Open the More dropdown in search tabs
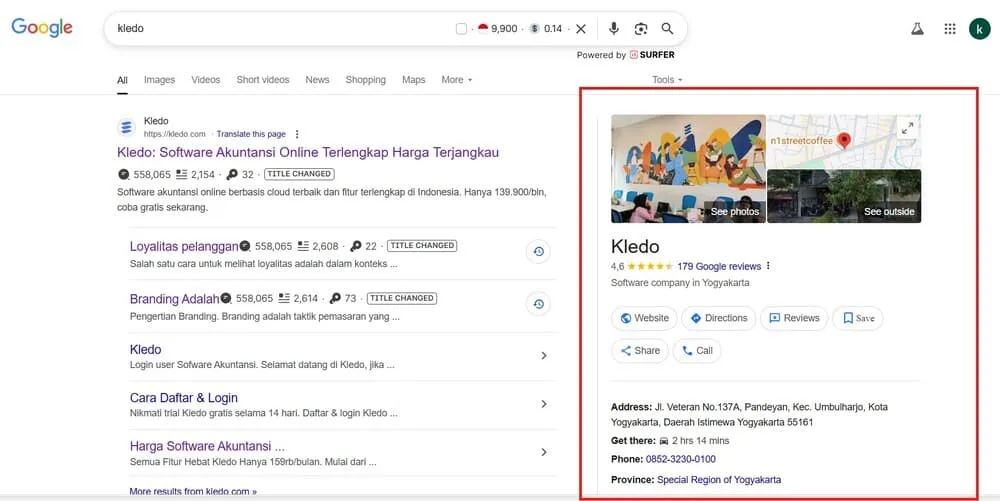Image resolution: width=1000 pixels, height=501 pixels. [457, 80]
